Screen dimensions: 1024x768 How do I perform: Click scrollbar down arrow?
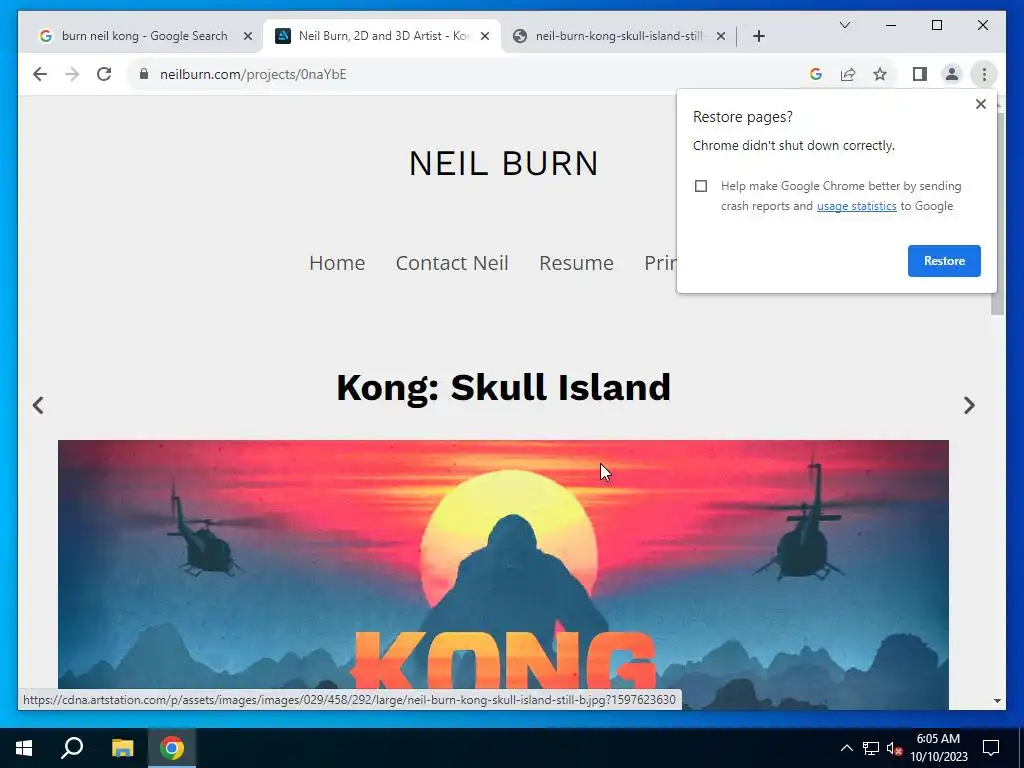pos(997,701)
